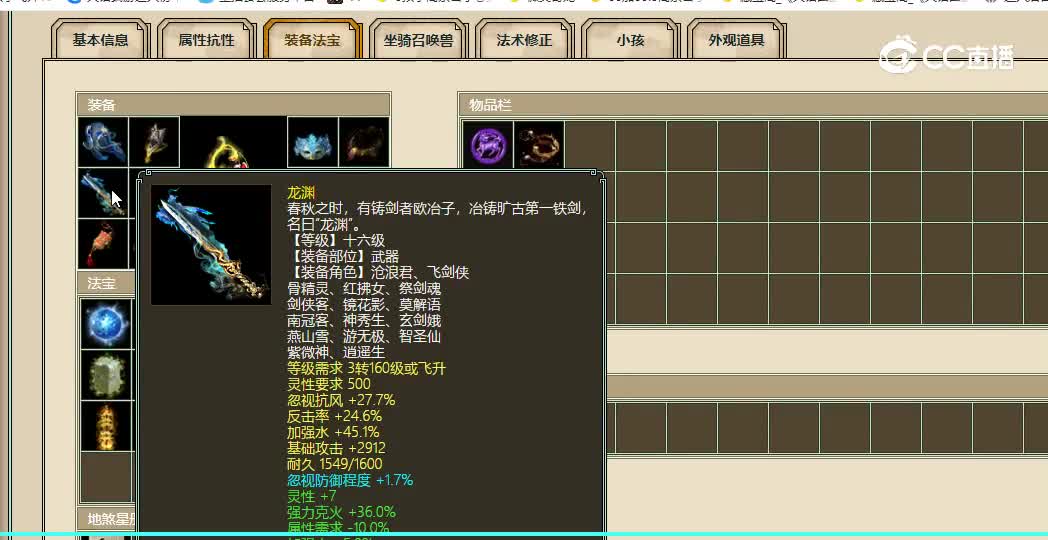Click the 南冠客、神秀生、玄剑娥 line

click(364, 321)
